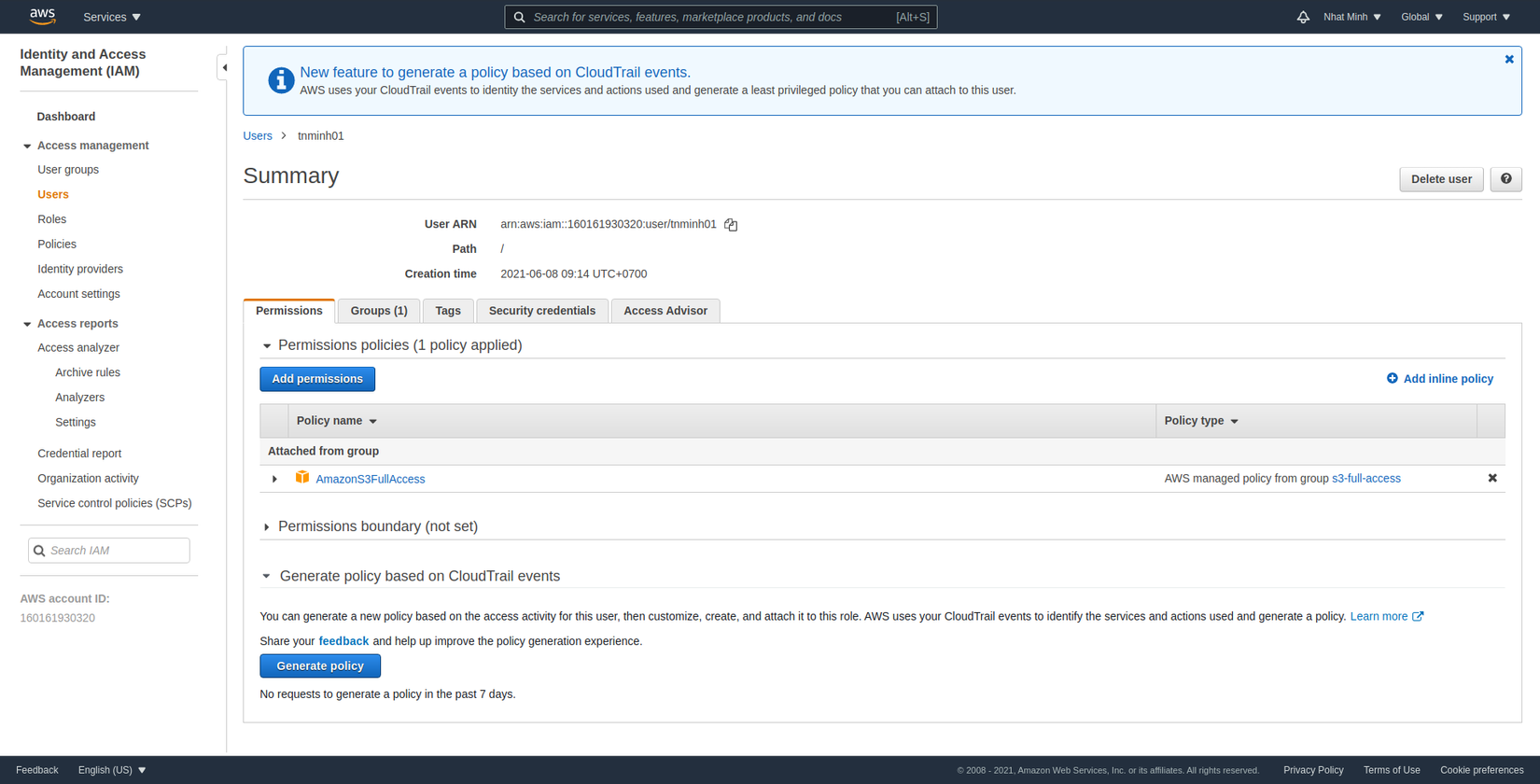Screen dimensions: 1540x784
Task: Click the help question mark button
Action: [1505, 179]
